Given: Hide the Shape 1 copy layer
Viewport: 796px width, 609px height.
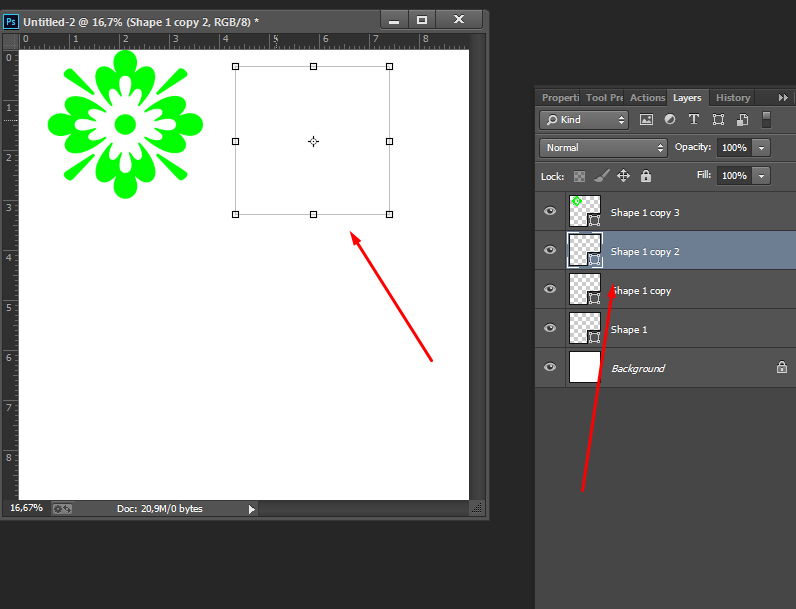Looking at the screenshot, I should click(550, 289).
